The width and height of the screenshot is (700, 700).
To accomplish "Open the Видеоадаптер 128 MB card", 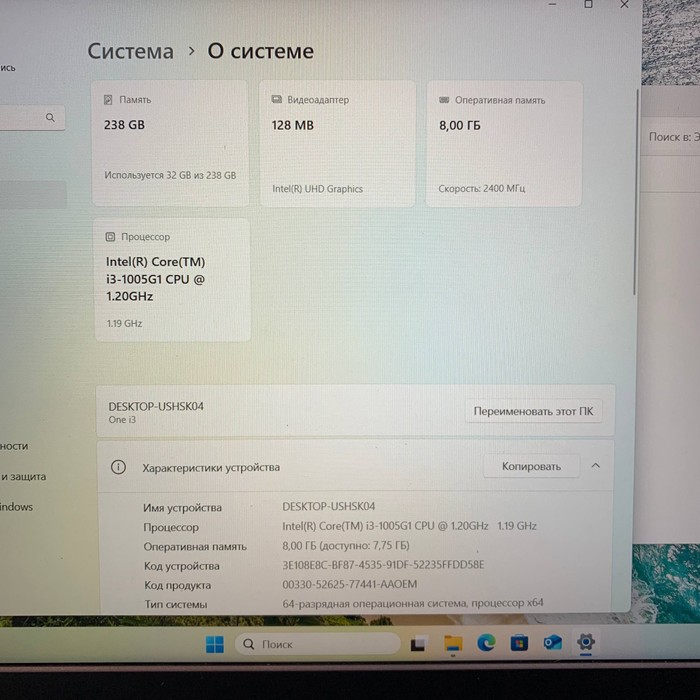I will [338, 144].
